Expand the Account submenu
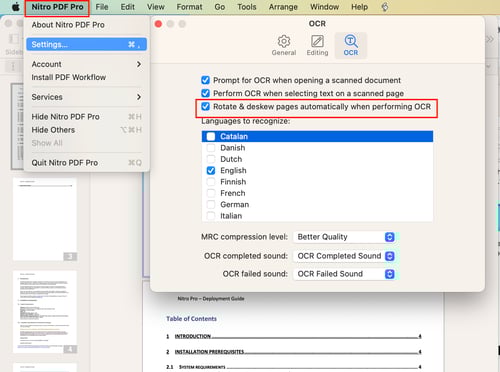This screenshot has height=372, width=500. click(x=86, y=64)
